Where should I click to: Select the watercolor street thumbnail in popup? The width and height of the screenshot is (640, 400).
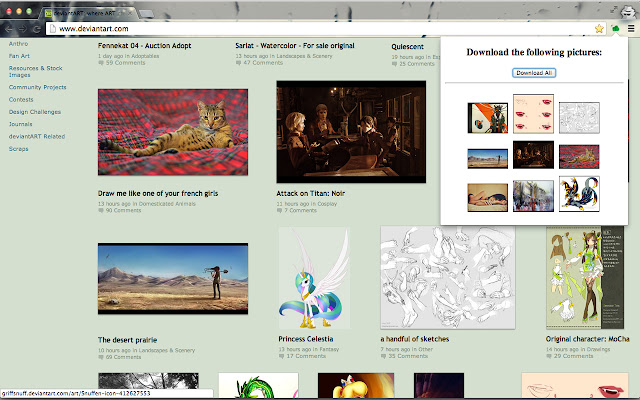[x=533, y=196]
